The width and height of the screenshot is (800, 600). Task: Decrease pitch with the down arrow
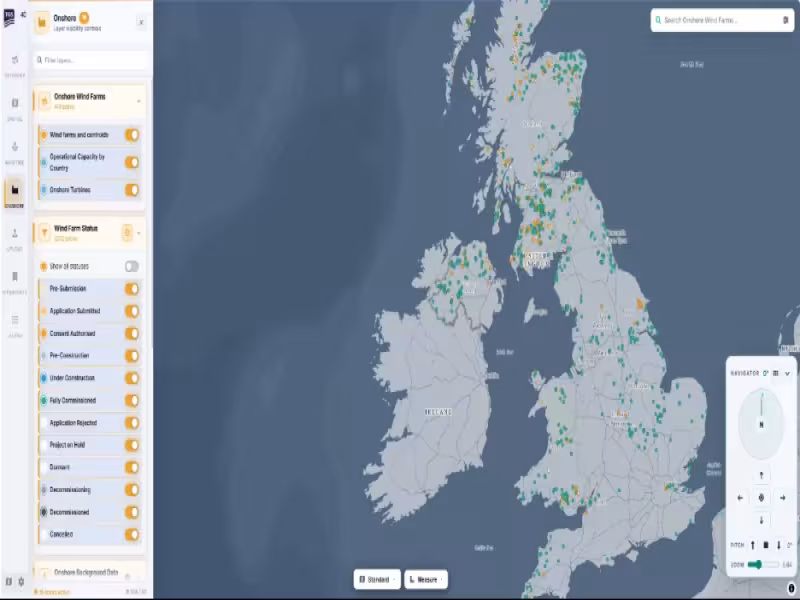(779, 545)
